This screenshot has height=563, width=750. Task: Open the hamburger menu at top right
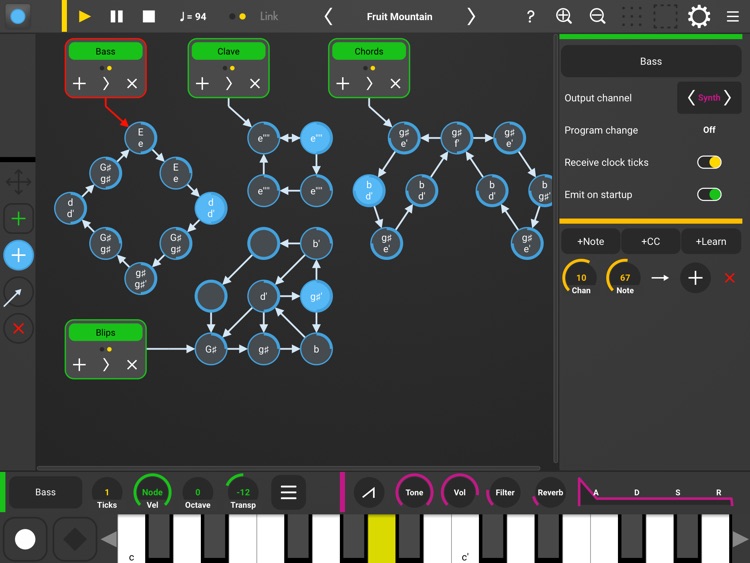[733, 17]
